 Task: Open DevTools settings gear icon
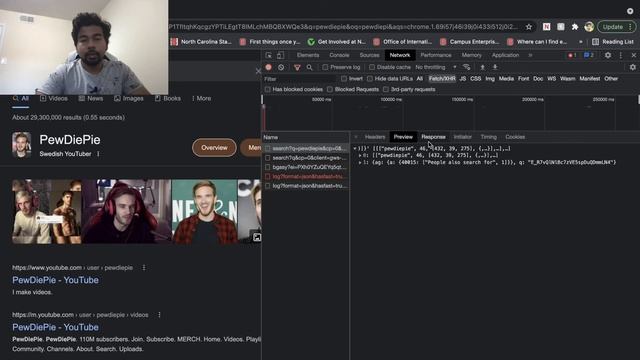coord(608,55)
